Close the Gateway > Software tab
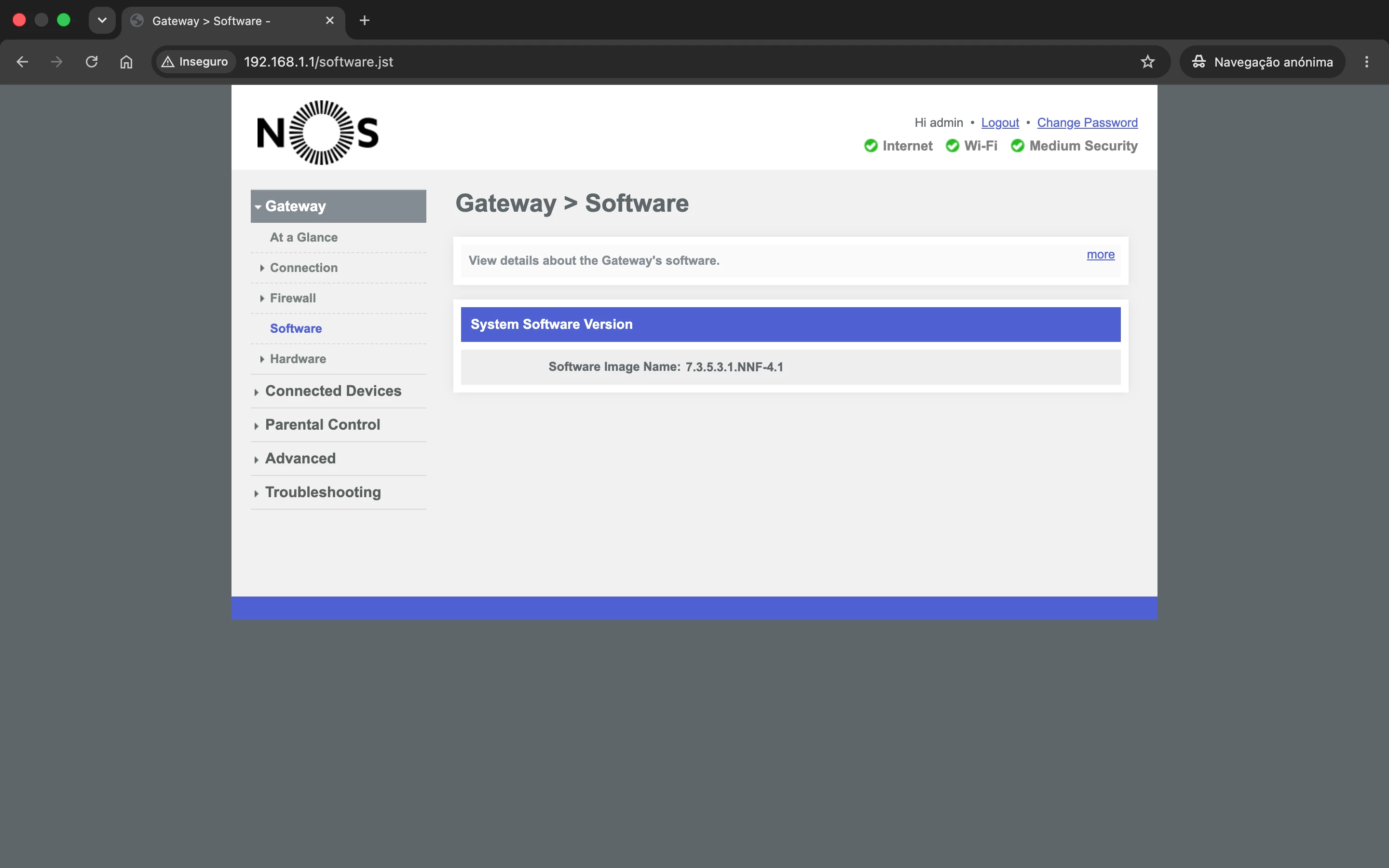This screenshot has height=868, width=1389. tap(330, 21)
